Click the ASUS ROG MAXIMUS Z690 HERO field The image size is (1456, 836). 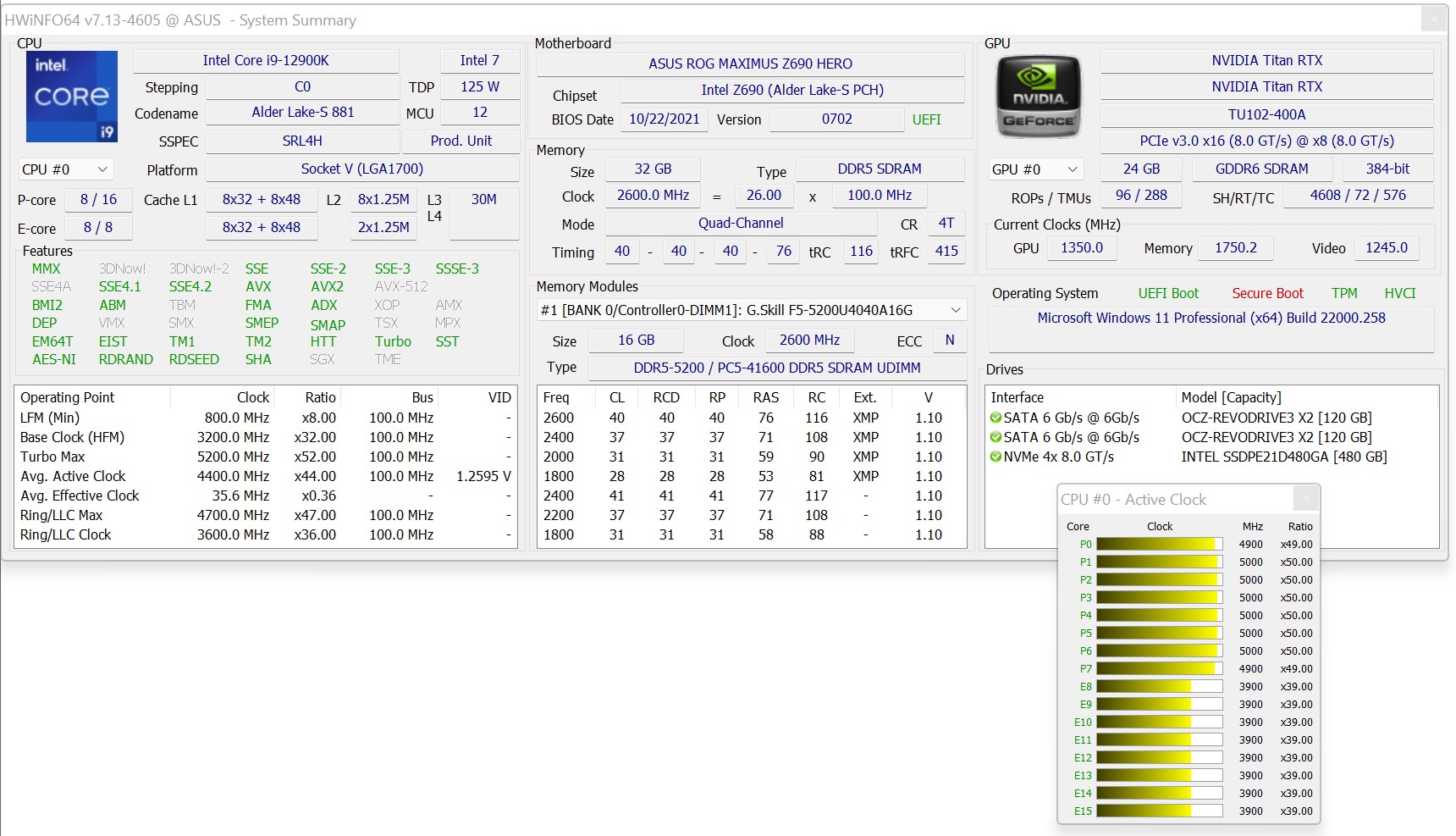click(x=751, y=64)
